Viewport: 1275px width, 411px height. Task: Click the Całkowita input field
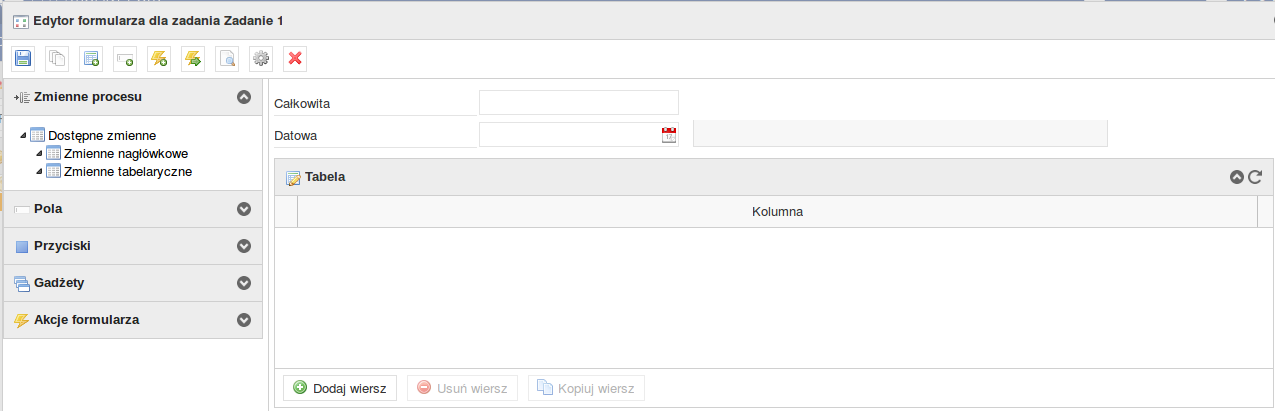tap(578, 103)
